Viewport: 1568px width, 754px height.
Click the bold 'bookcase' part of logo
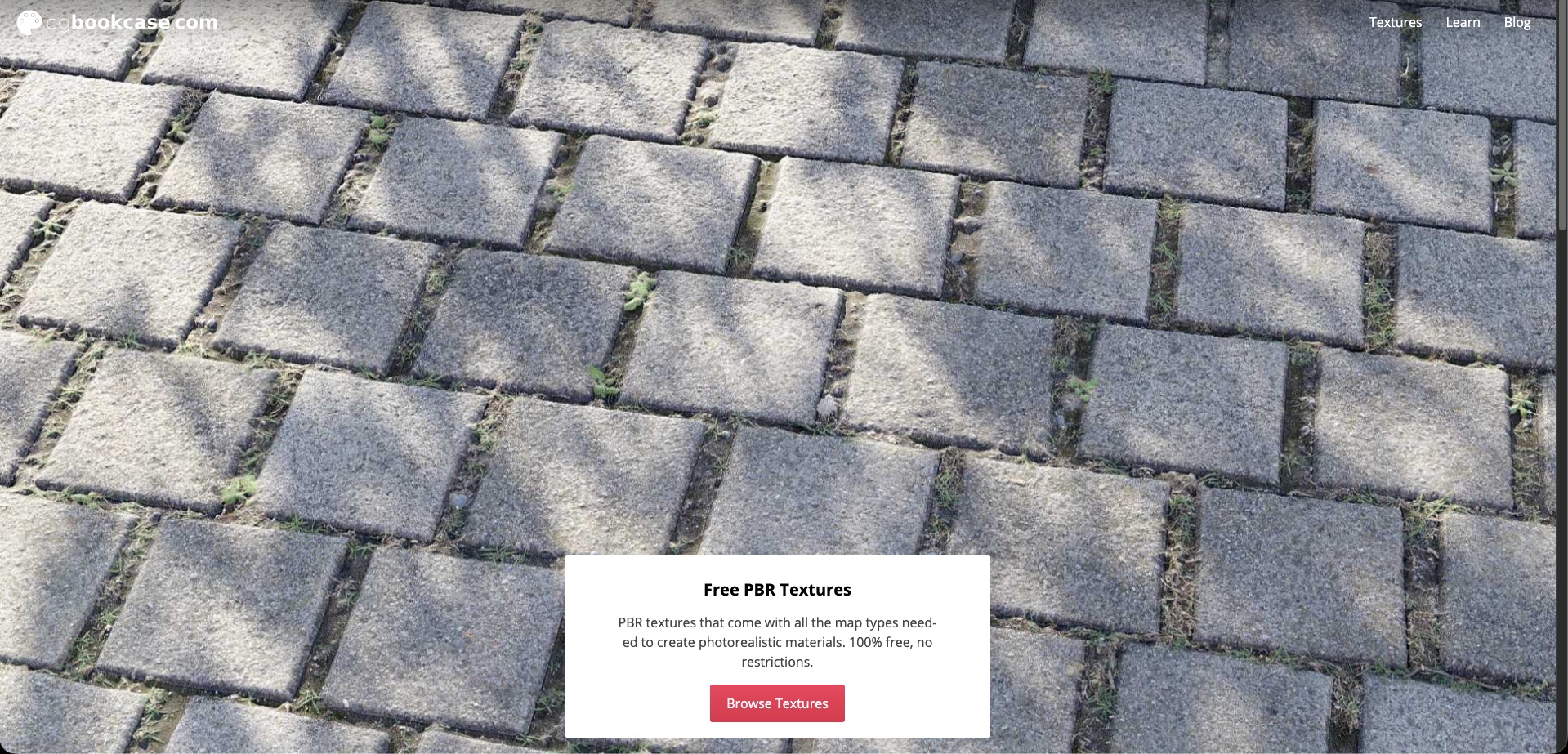click(120, 22)
